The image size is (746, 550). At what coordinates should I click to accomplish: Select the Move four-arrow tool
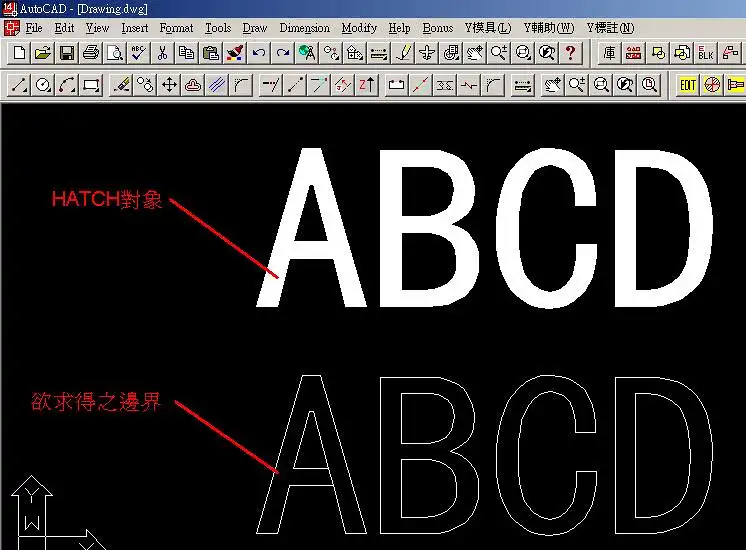pyautogui.click(x=169, y=85)
